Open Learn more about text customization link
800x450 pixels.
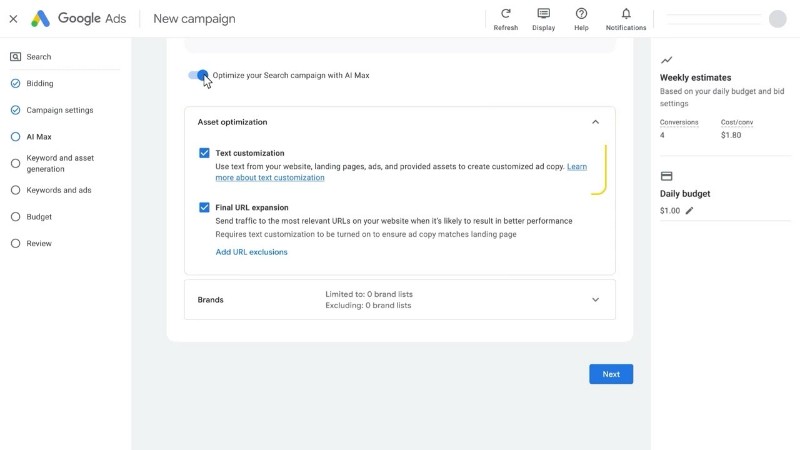[x=270, y=178]
